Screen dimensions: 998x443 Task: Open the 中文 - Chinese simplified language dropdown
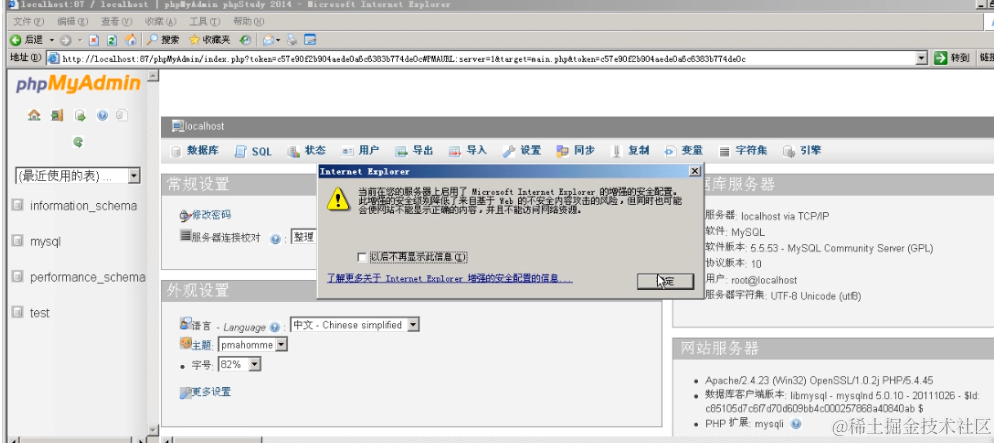(x=355, y=325)
